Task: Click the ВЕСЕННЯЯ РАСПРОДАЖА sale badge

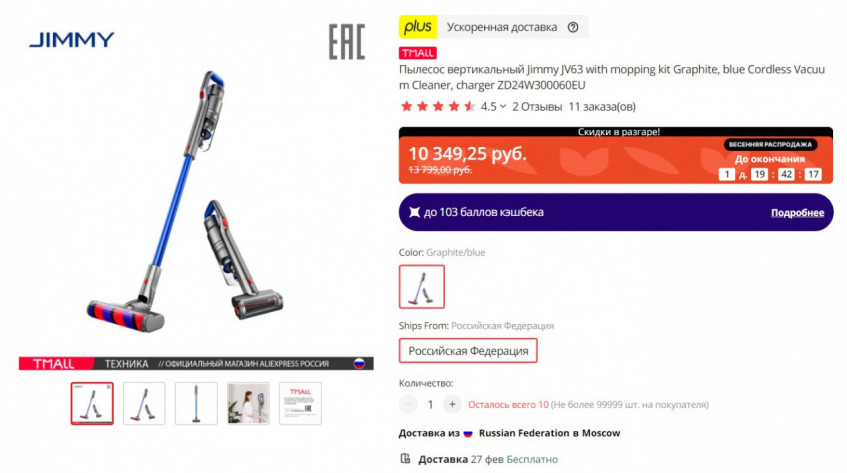Action: click(770, 145)
